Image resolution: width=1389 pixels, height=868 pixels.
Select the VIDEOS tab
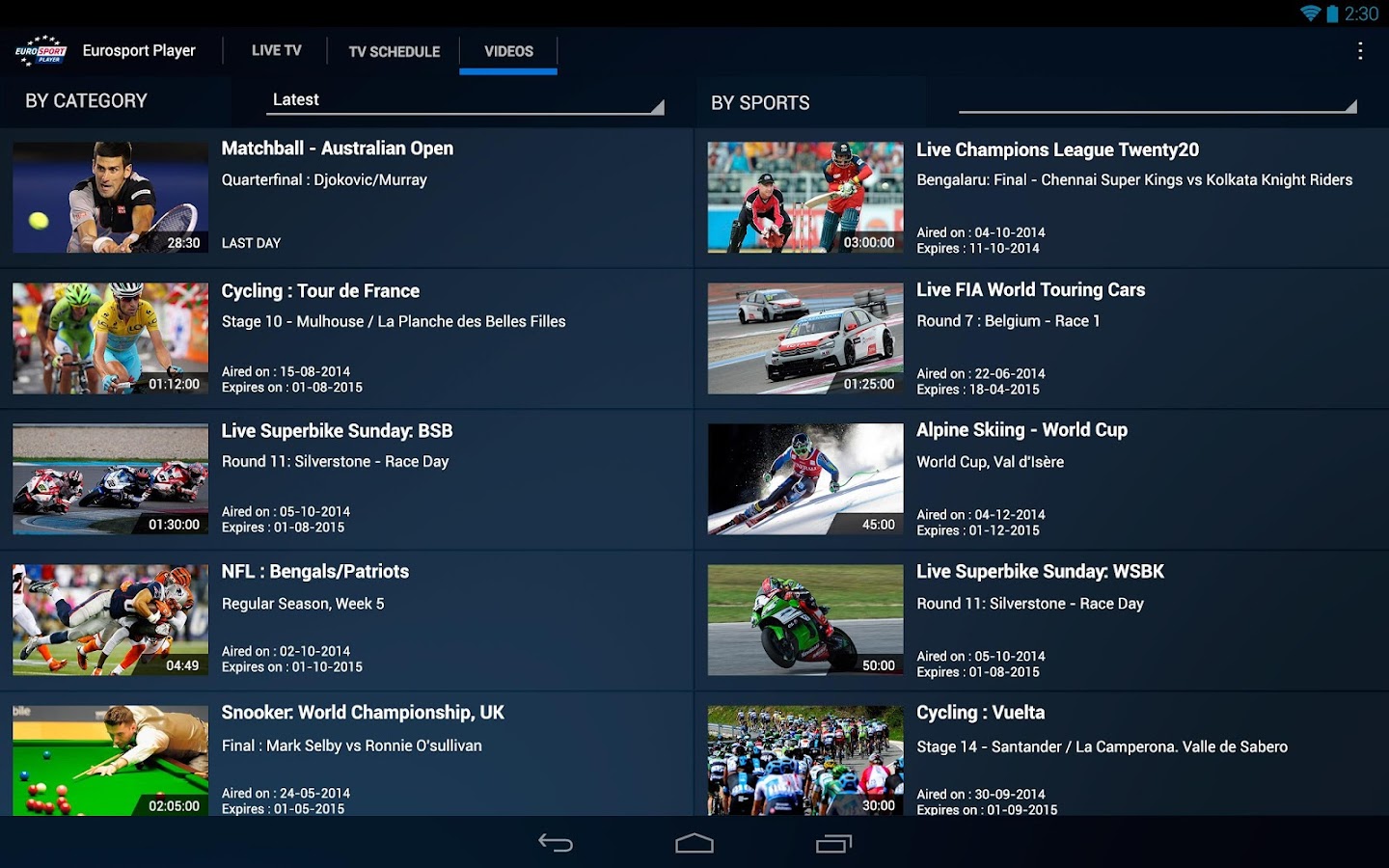tap(508, 51)
